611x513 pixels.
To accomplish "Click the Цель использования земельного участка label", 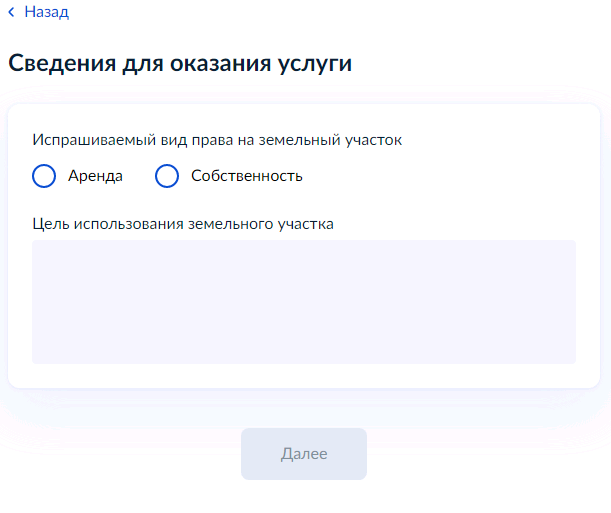I will [x=183, y=224].
